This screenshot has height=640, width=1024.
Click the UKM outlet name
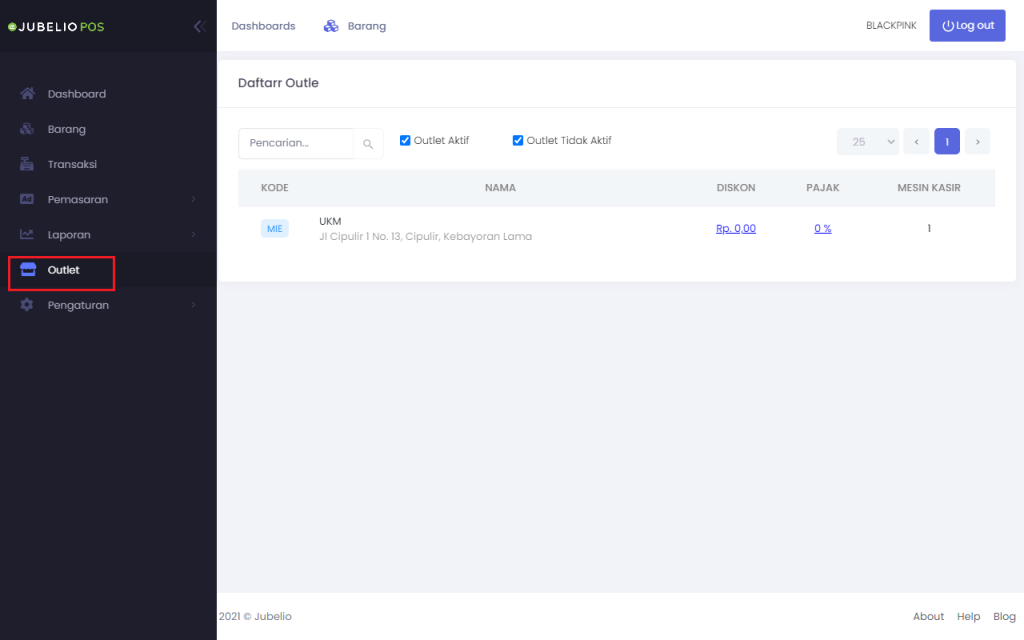[x=330, y=221]
